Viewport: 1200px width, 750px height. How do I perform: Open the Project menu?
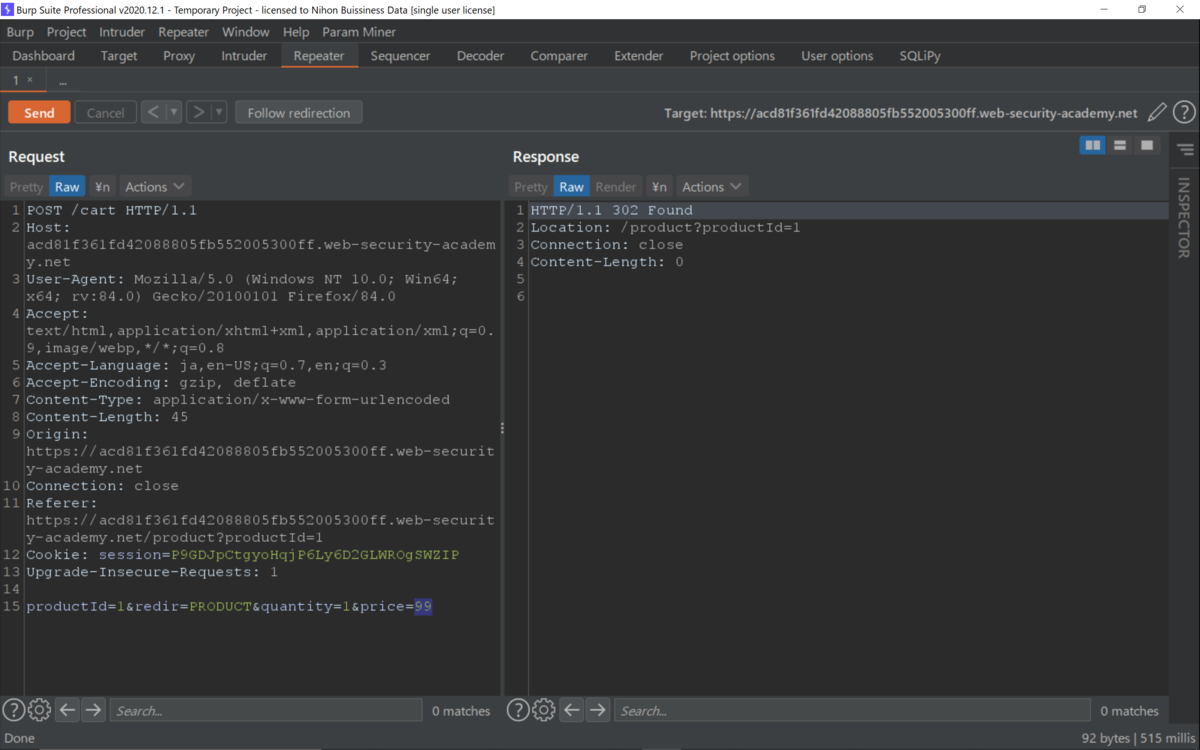[67, 32]
